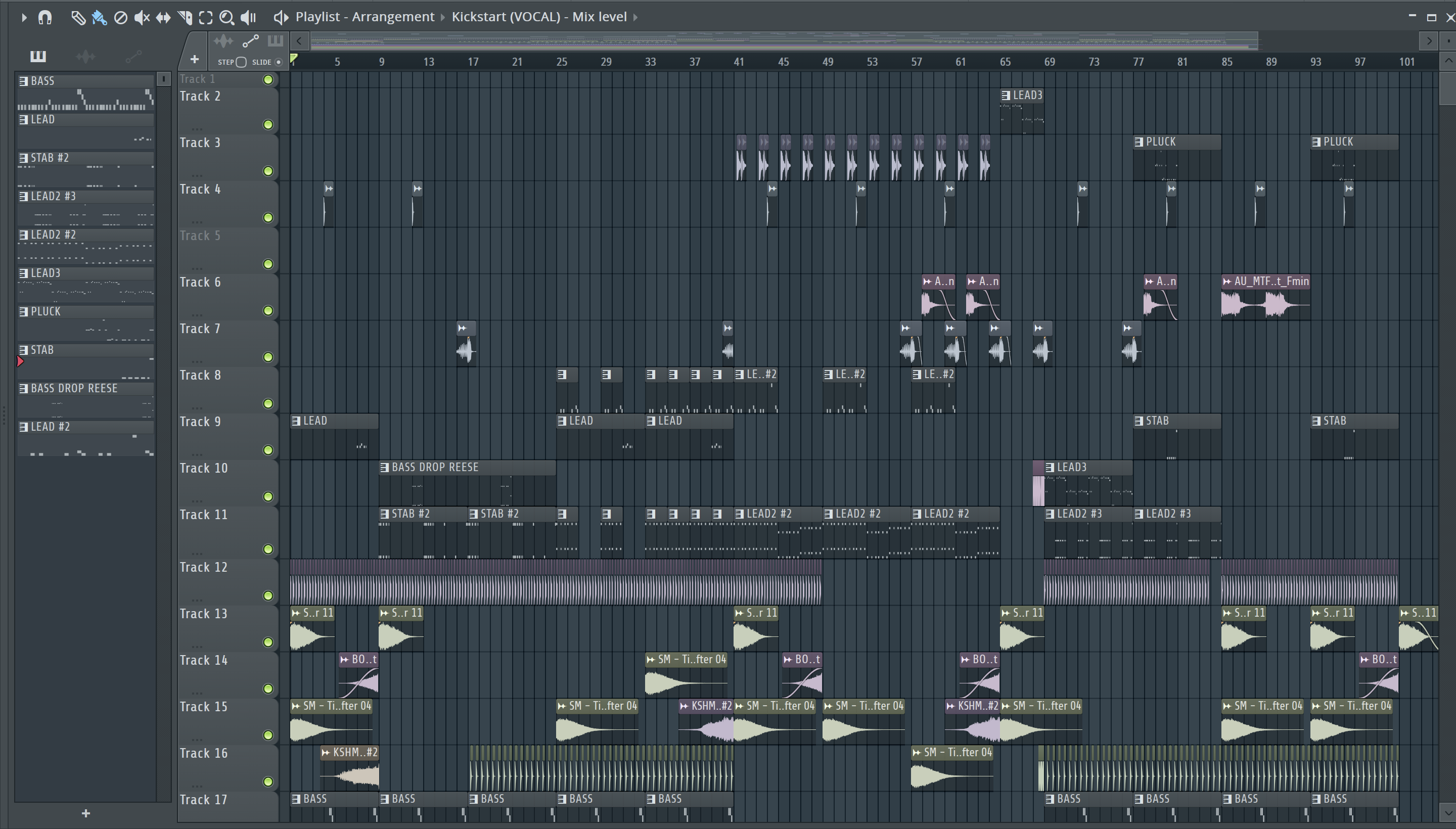The width and height of the screenshot is (1456, 829).
Task: Click the playlist vertical scrollbar thumb
Action: (1447, 87)
